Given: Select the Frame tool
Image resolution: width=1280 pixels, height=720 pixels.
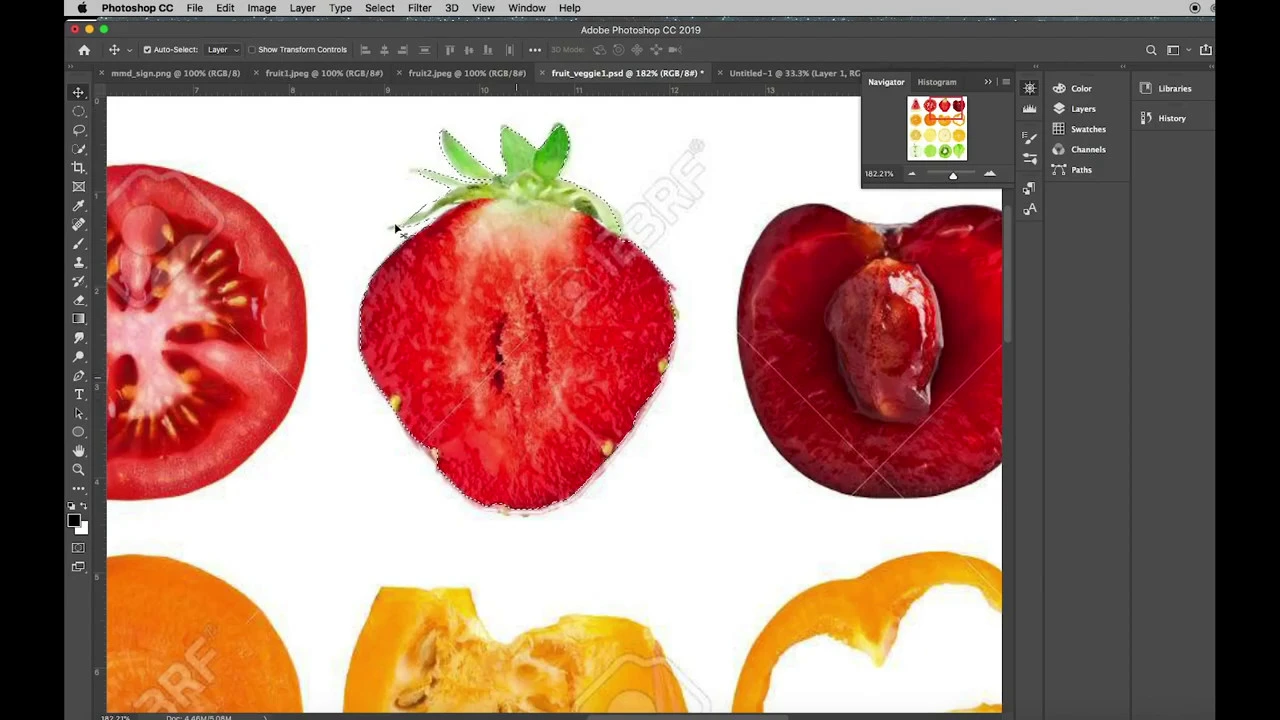Looking at the screenshot, I should click(x=78, y=187).
